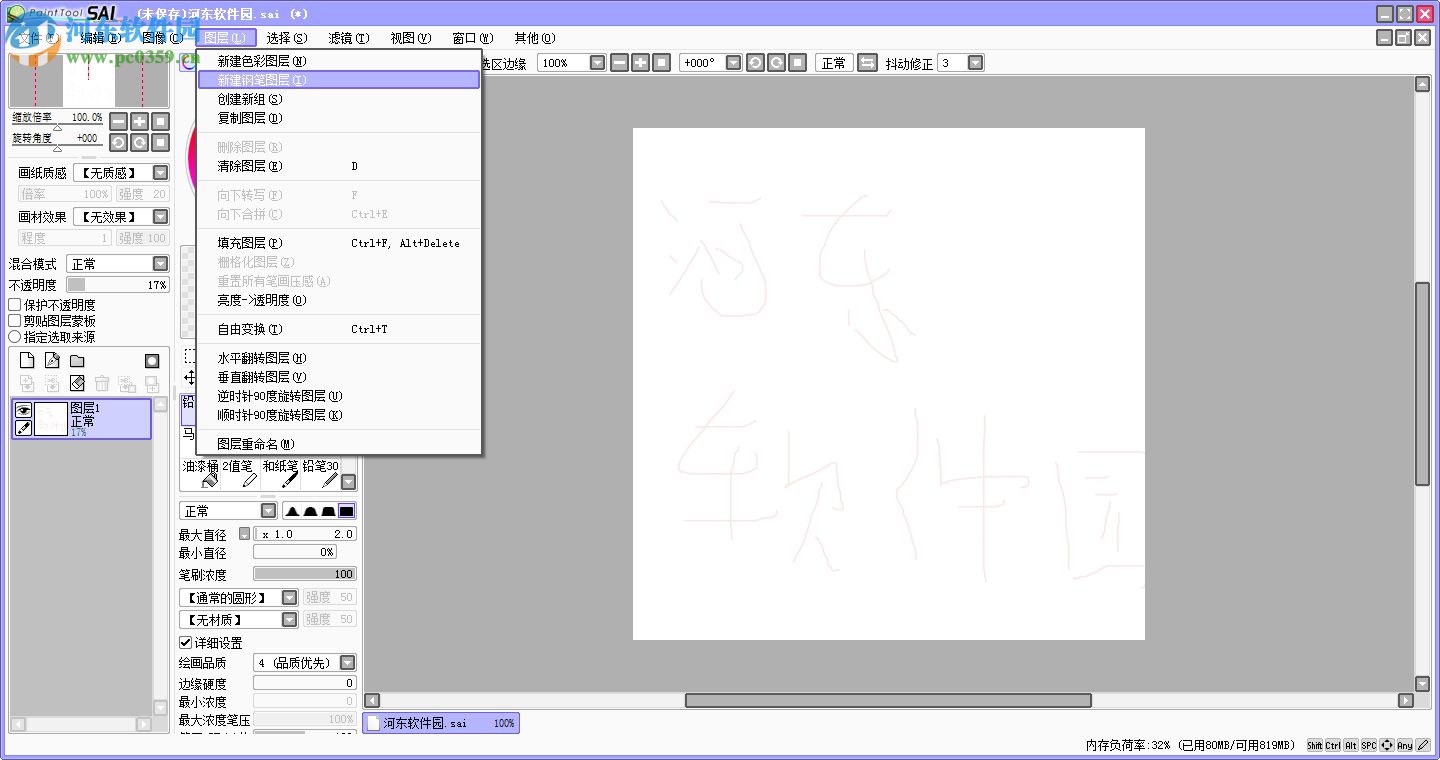Viewport: 1440px width, 760px height.
Task: Create a new layer group folder icon
Action: click(x=77, y=360)
